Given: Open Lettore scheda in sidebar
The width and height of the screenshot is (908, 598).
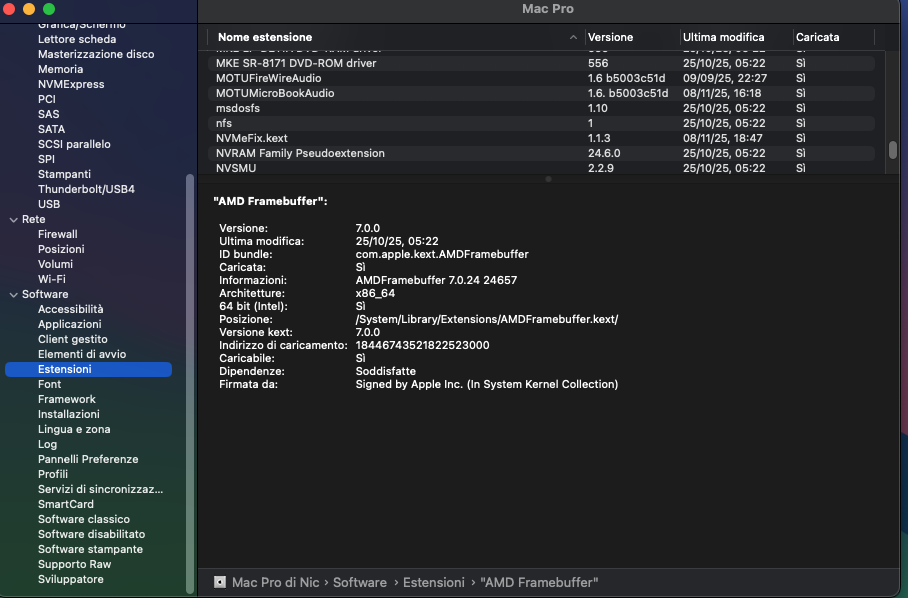Looking at the screenshot, I should pyautogui.click(x=76, y=39).
